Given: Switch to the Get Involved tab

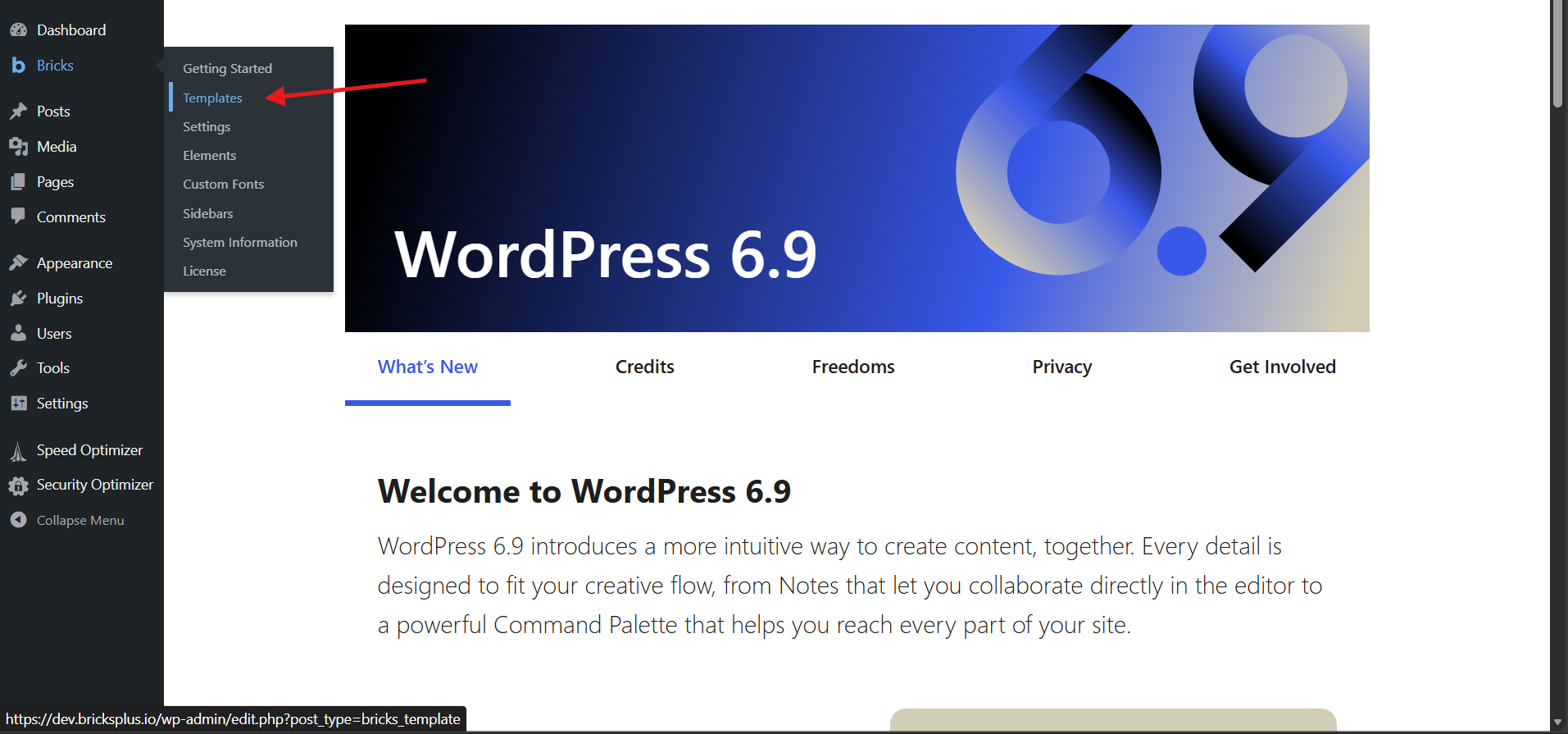Looking at the screenshot, I should click(1283, 367).
